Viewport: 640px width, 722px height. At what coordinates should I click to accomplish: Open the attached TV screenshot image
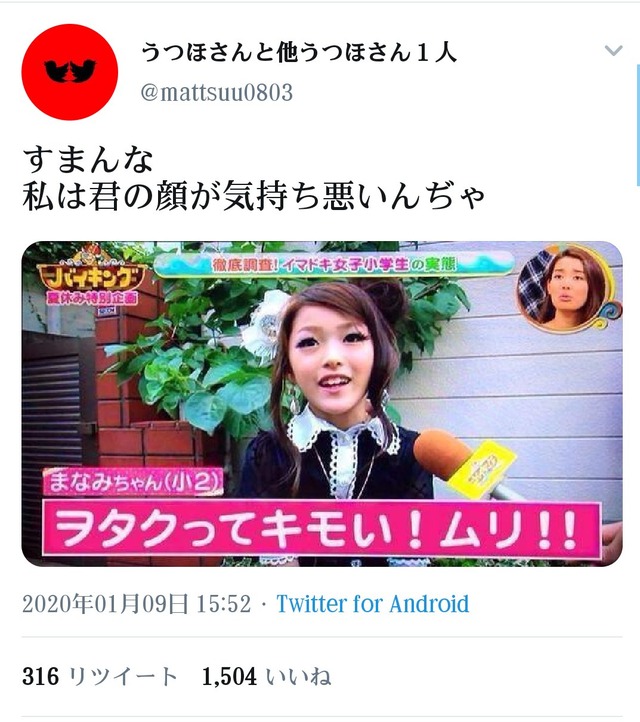coord(322,404)
